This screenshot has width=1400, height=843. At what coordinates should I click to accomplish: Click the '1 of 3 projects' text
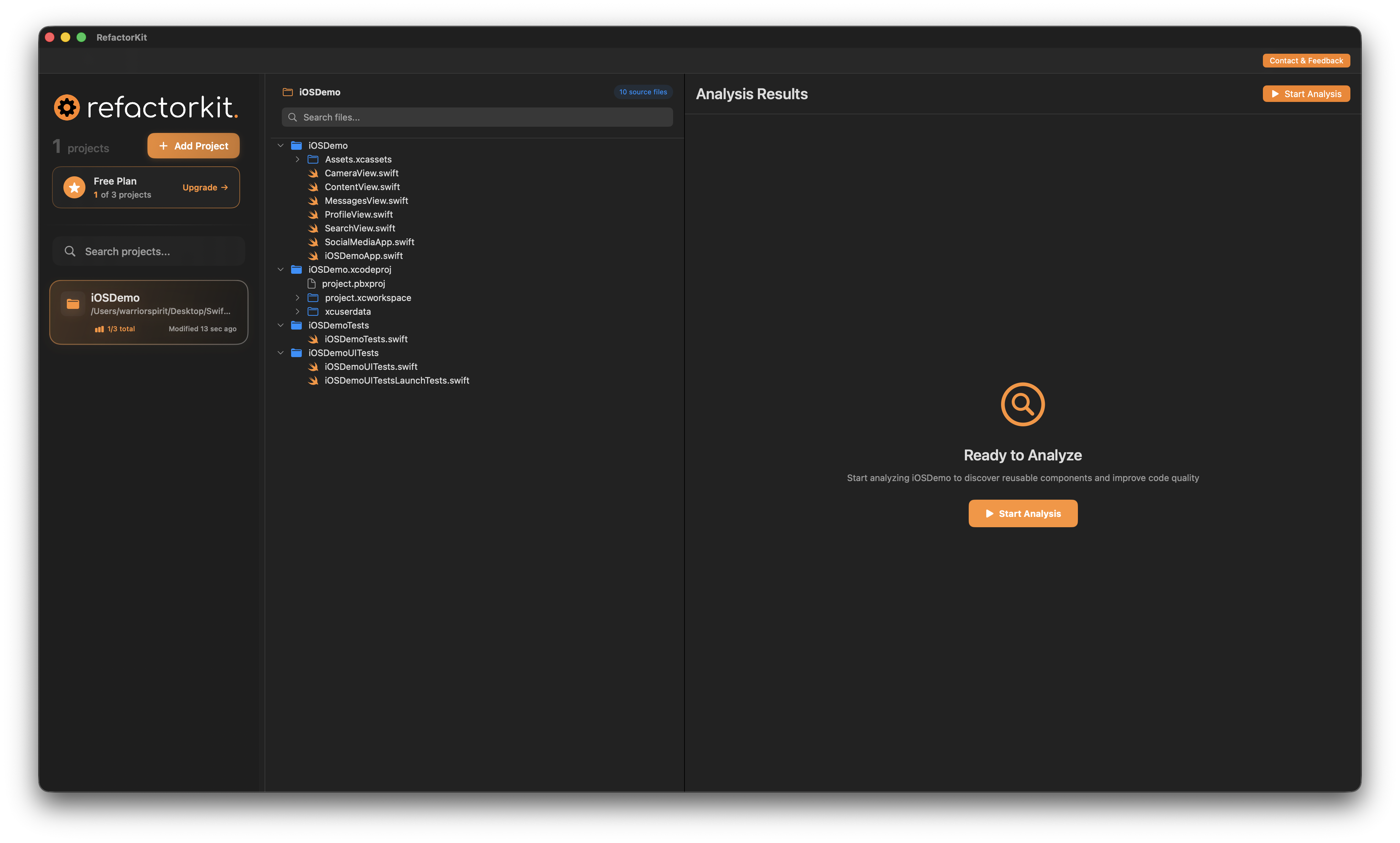(x=122, y=195)
